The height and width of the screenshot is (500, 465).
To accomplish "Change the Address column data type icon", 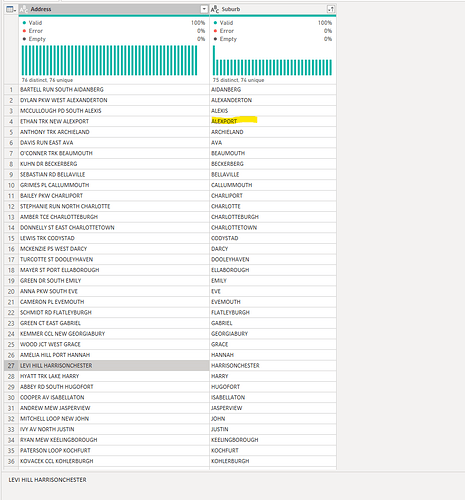I will (x=24, y=9).
